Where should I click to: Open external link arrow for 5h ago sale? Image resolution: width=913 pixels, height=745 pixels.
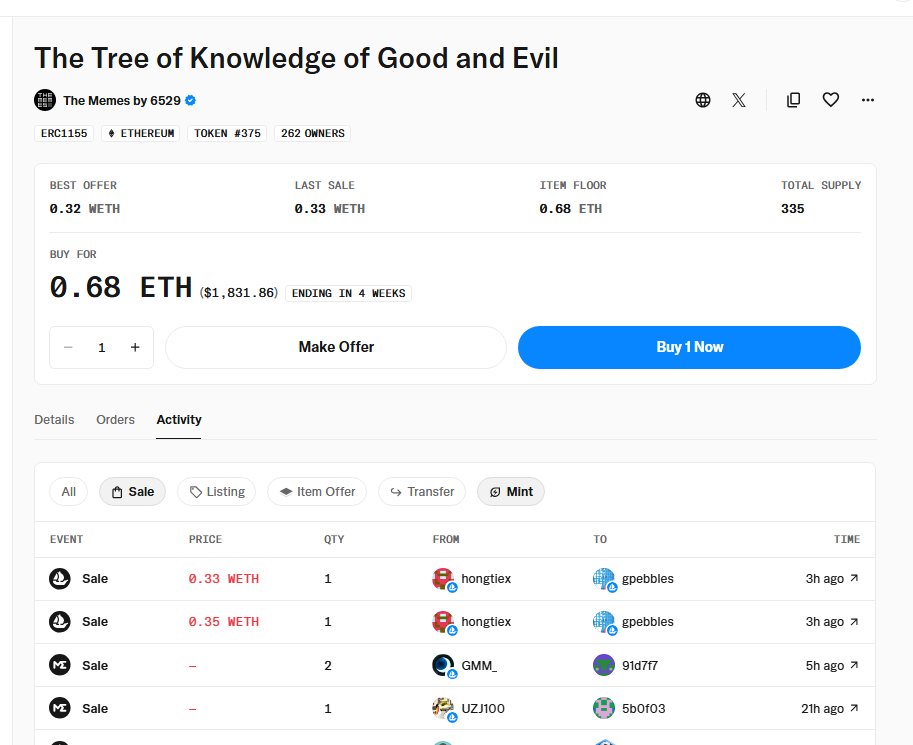[854, 665]
